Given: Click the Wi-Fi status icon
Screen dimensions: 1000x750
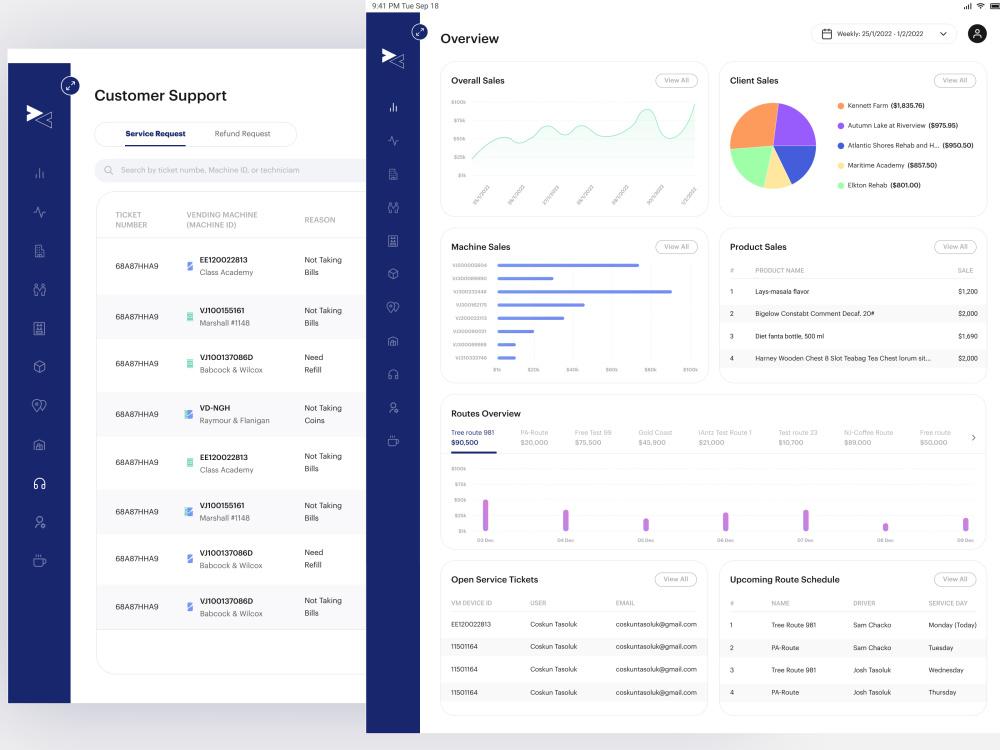Looking at the screenshot, I should click(980, 6).
